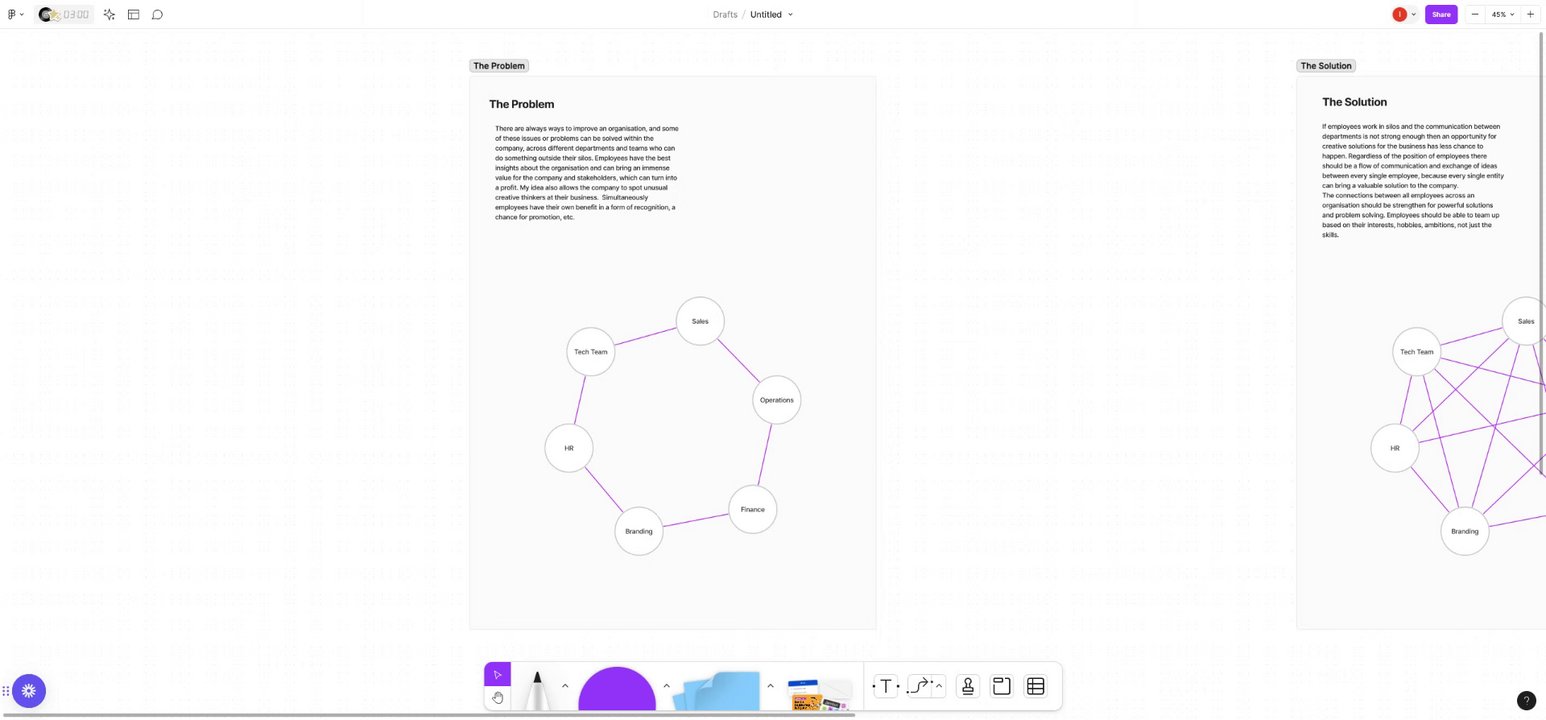Viewport: 1546px width, 720px height.
Task: Click the Drafts breadcrumb link
Action: point(725,14)
